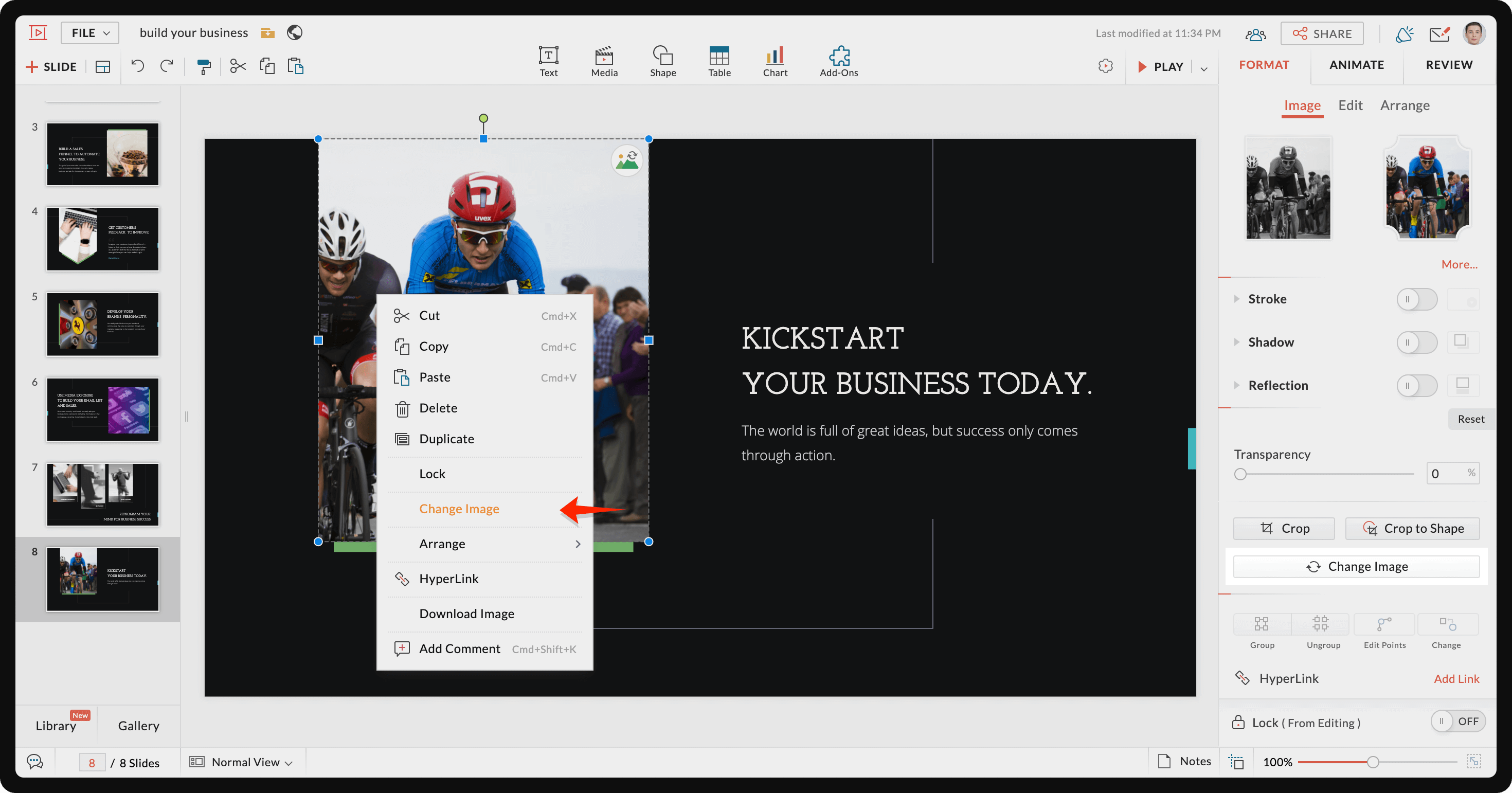Click the scissors cut icon in the toolbar
1512x793 pixels.
238,66
